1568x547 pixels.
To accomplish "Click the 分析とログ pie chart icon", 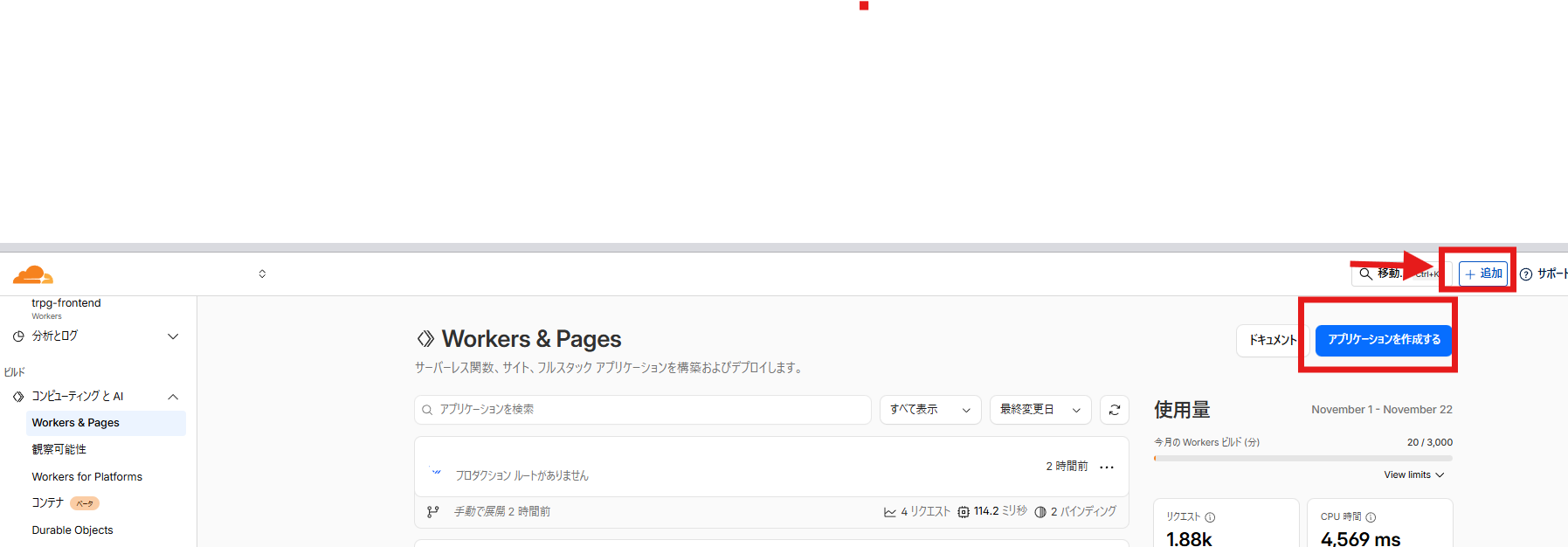I will click(x=18, y=336).
